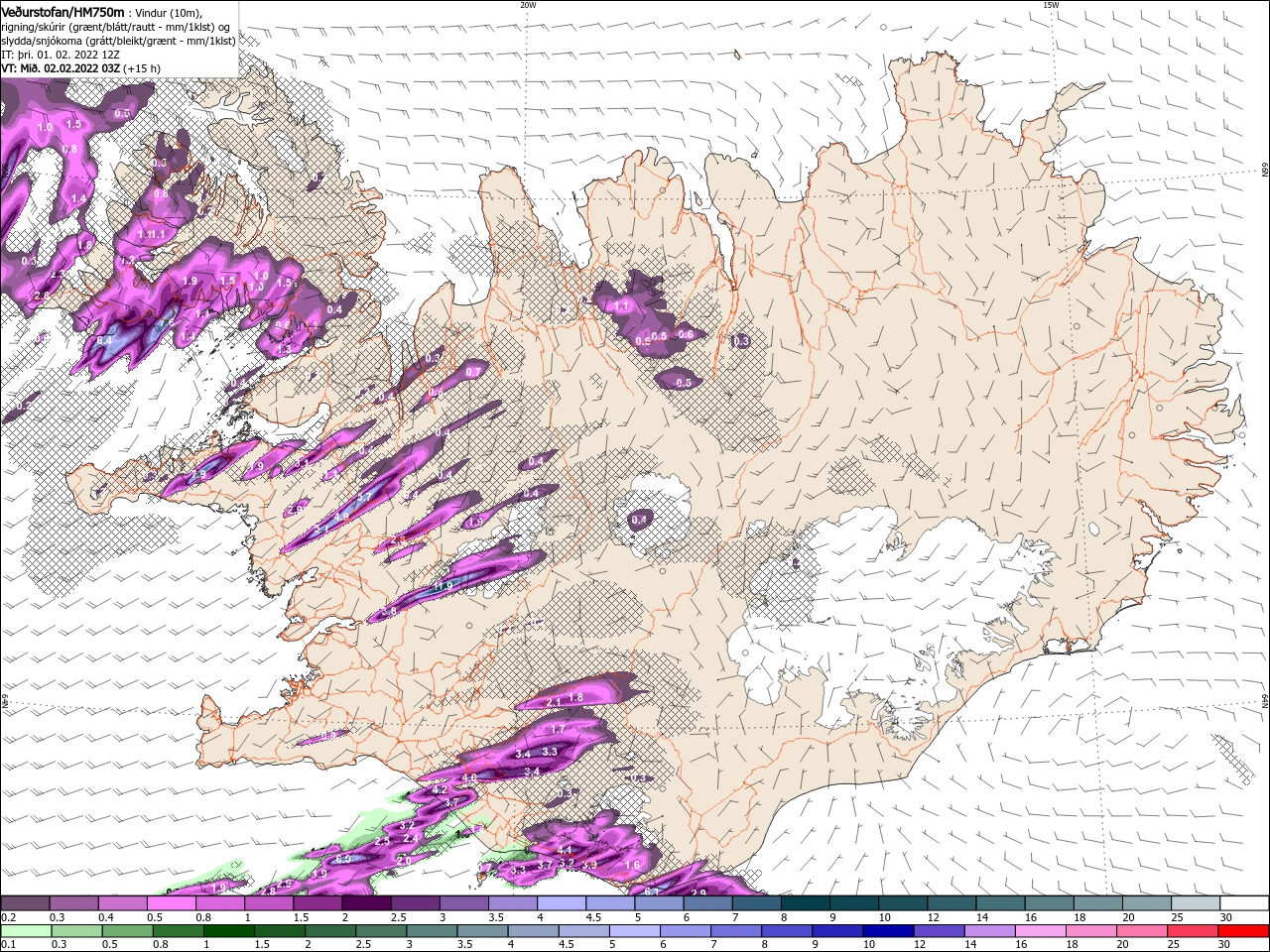The height and width of the screenshot is (952, 1270).
Task: Click the 15W longitude label
Action: click(1051, 5)
